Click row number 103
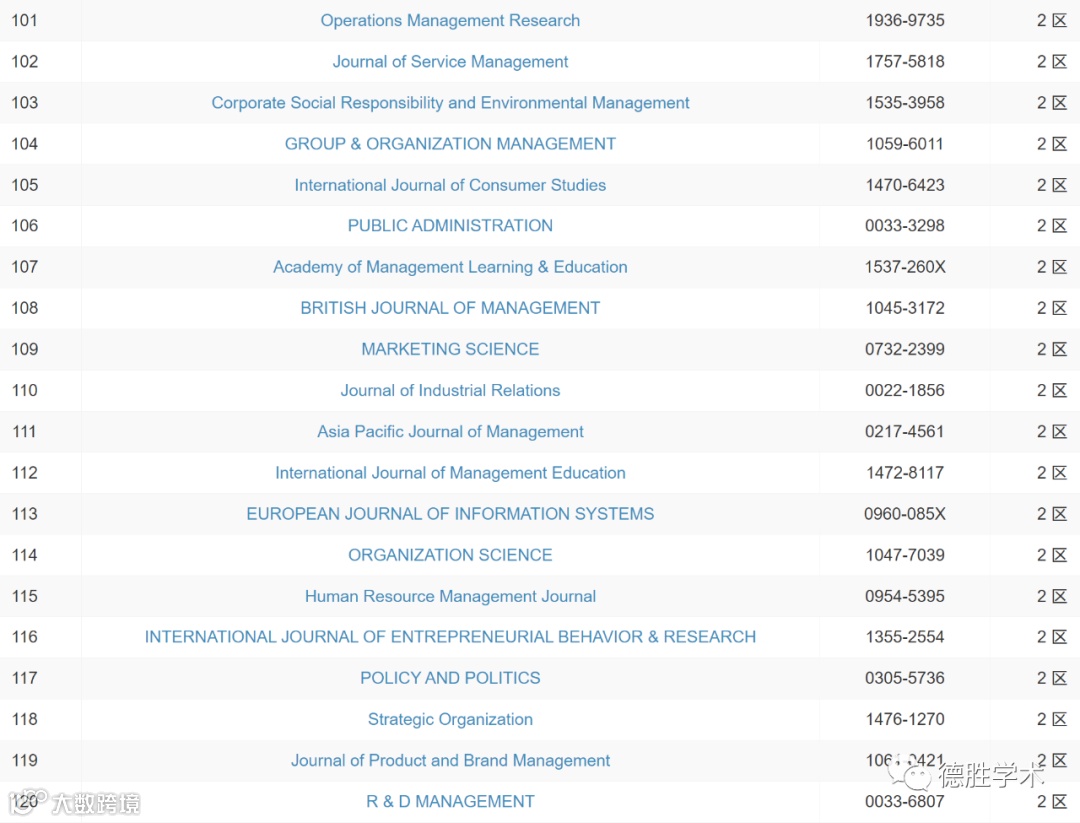1080x823 pixels. coord(24,103)
